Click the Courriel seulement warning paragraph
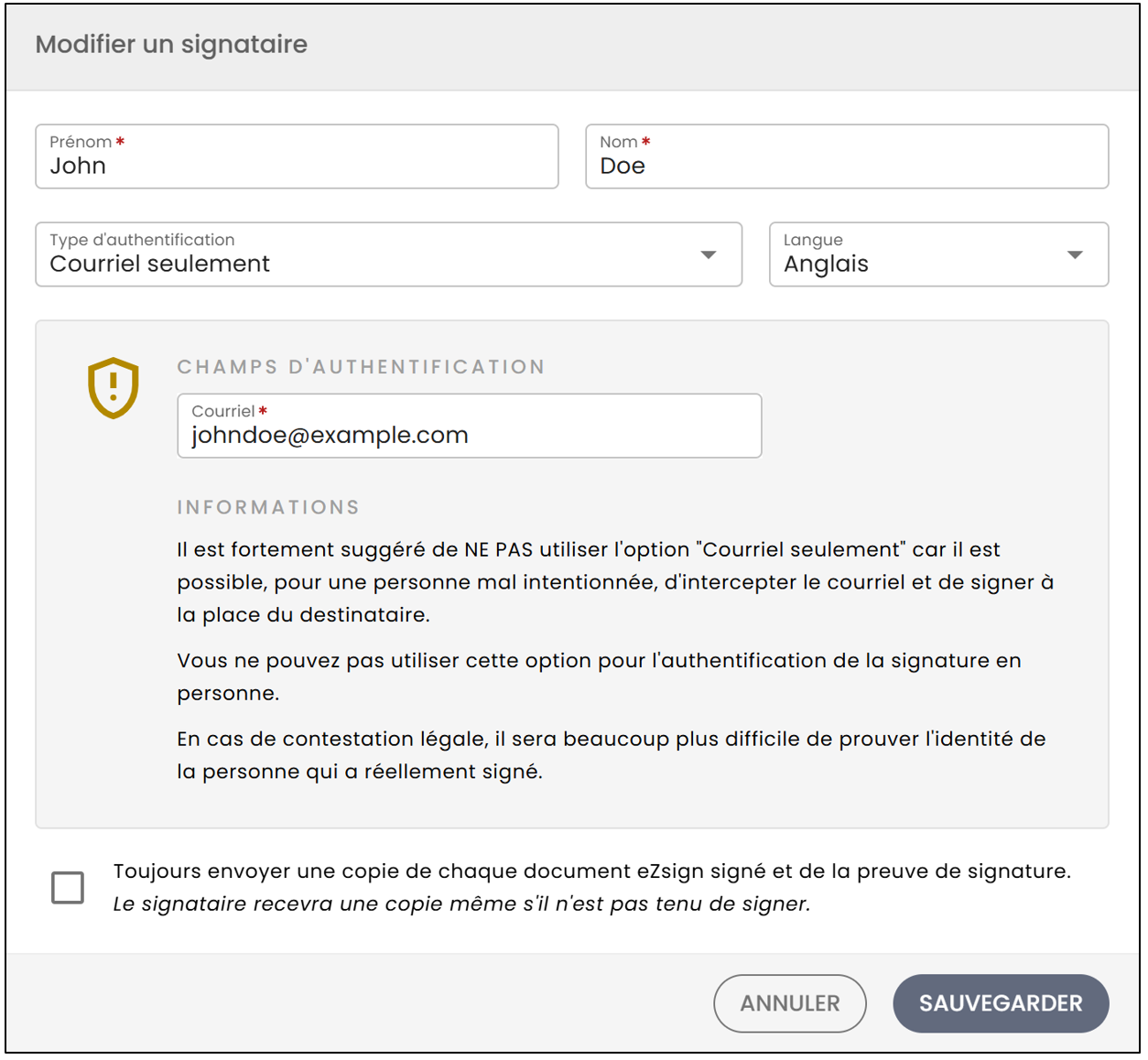The height and width of the screenshot is (1060, 1148). point(615,582)
